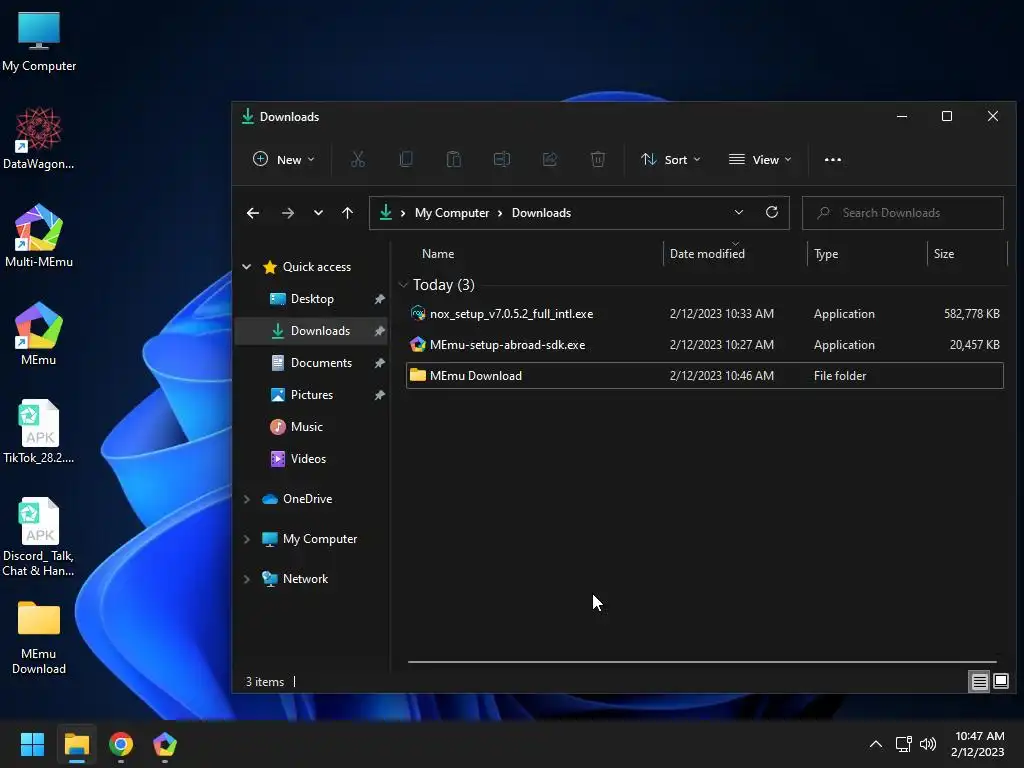
Task: Select the Multi-MEmu desktop shortcut
Action: coord(39,236)
